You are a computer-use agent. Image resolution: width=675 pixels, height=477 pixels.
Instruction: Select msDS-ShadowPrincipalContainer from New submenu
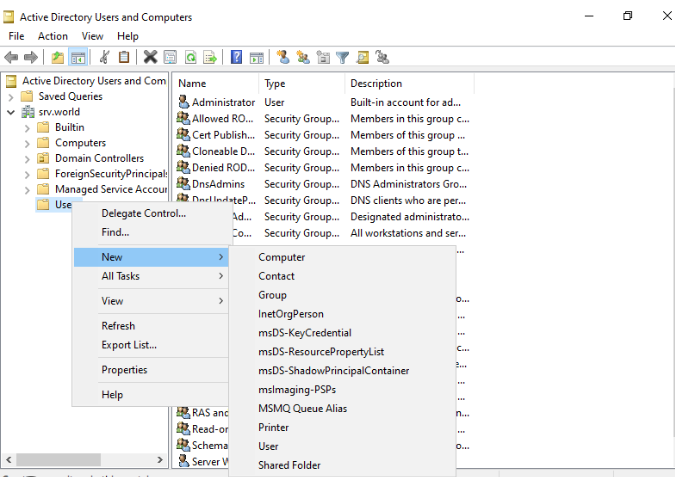342,371
